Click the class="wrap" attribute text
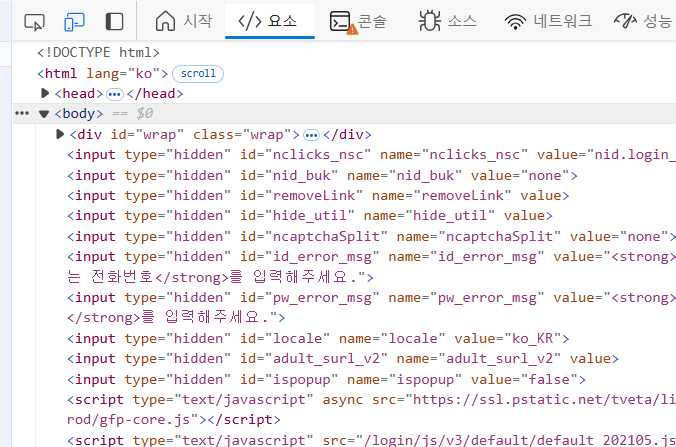Image resolution: width=676 pixels, height=447 pixels. click(242, 135)
